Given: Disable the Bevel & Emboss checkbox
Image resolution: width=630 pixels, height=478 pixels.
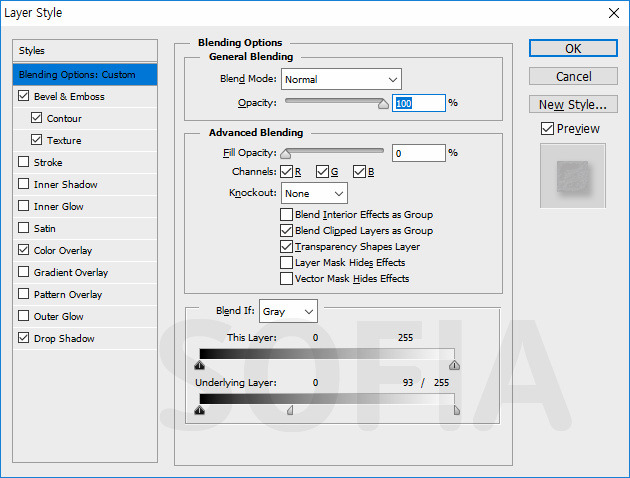Looking at the screenshot, I should pyautogui.click(x=24, y=96).
